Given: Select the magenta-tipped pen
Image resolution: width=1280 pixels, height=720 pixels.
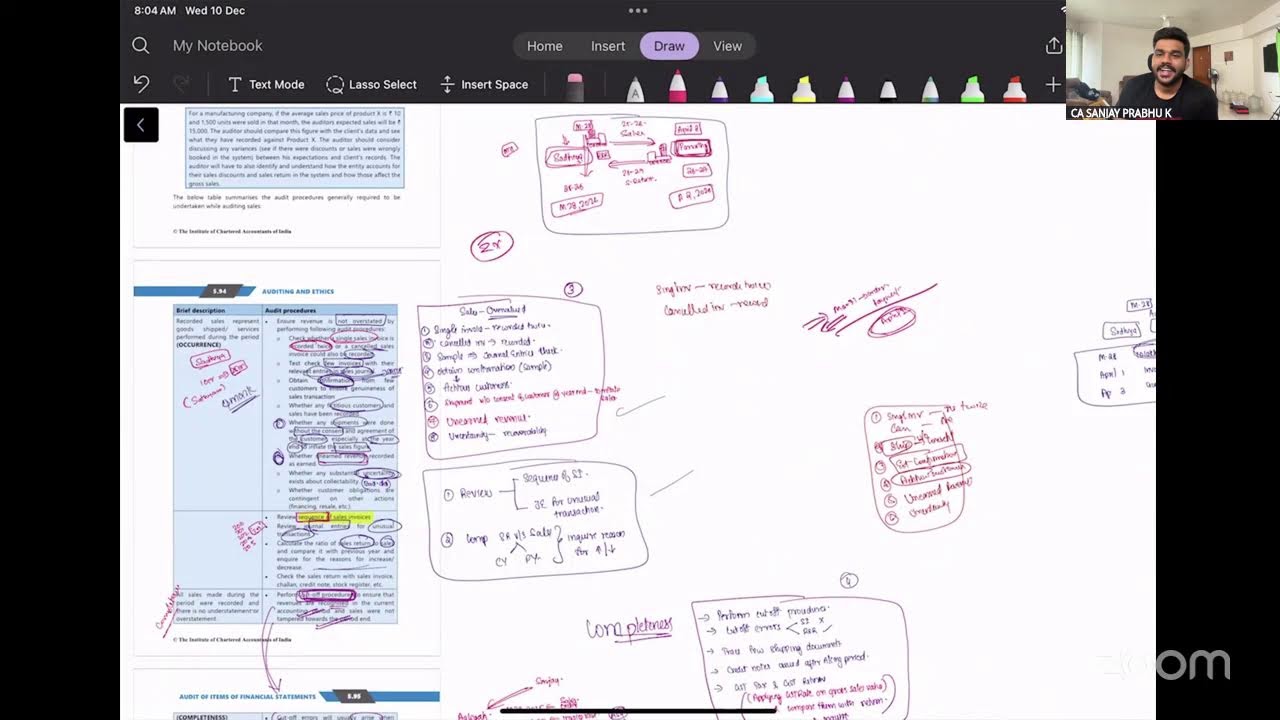Looking at the screenshot, I should 846,88.
